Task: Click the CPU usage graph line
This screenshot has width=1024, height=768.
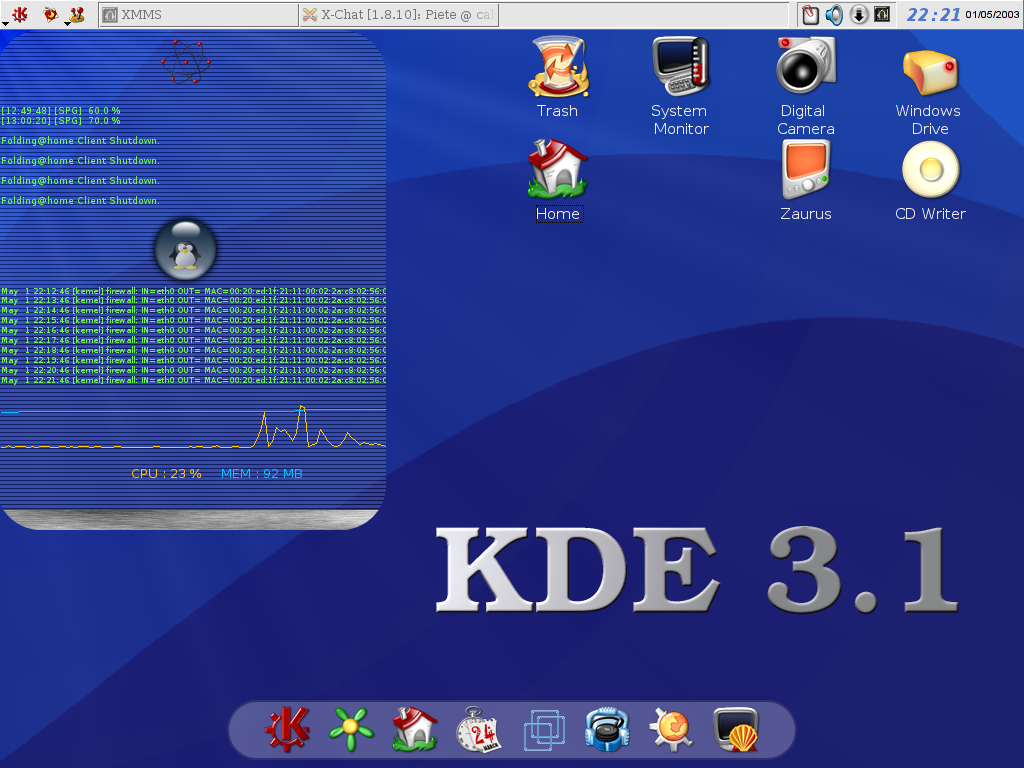Action: 193,428
